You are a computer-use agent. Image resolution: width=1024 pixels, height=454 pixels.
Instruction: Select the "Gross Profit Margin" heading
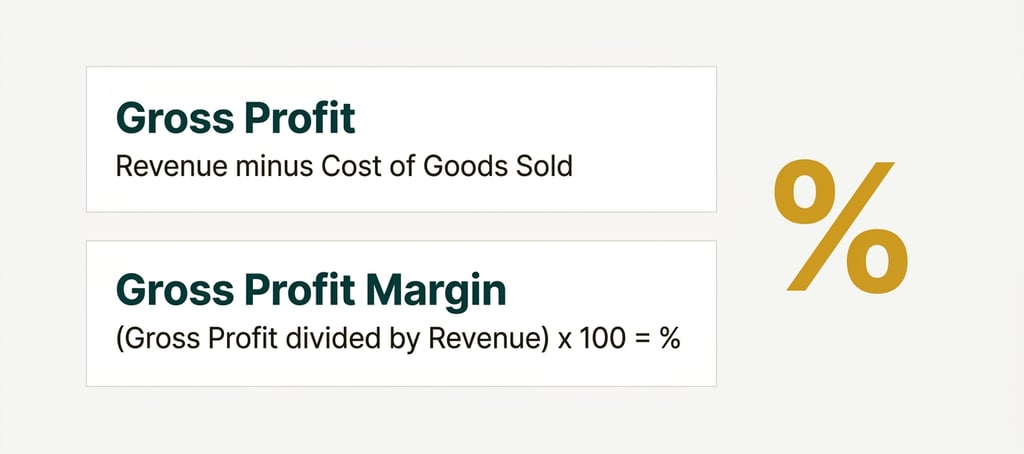(311, 291)
